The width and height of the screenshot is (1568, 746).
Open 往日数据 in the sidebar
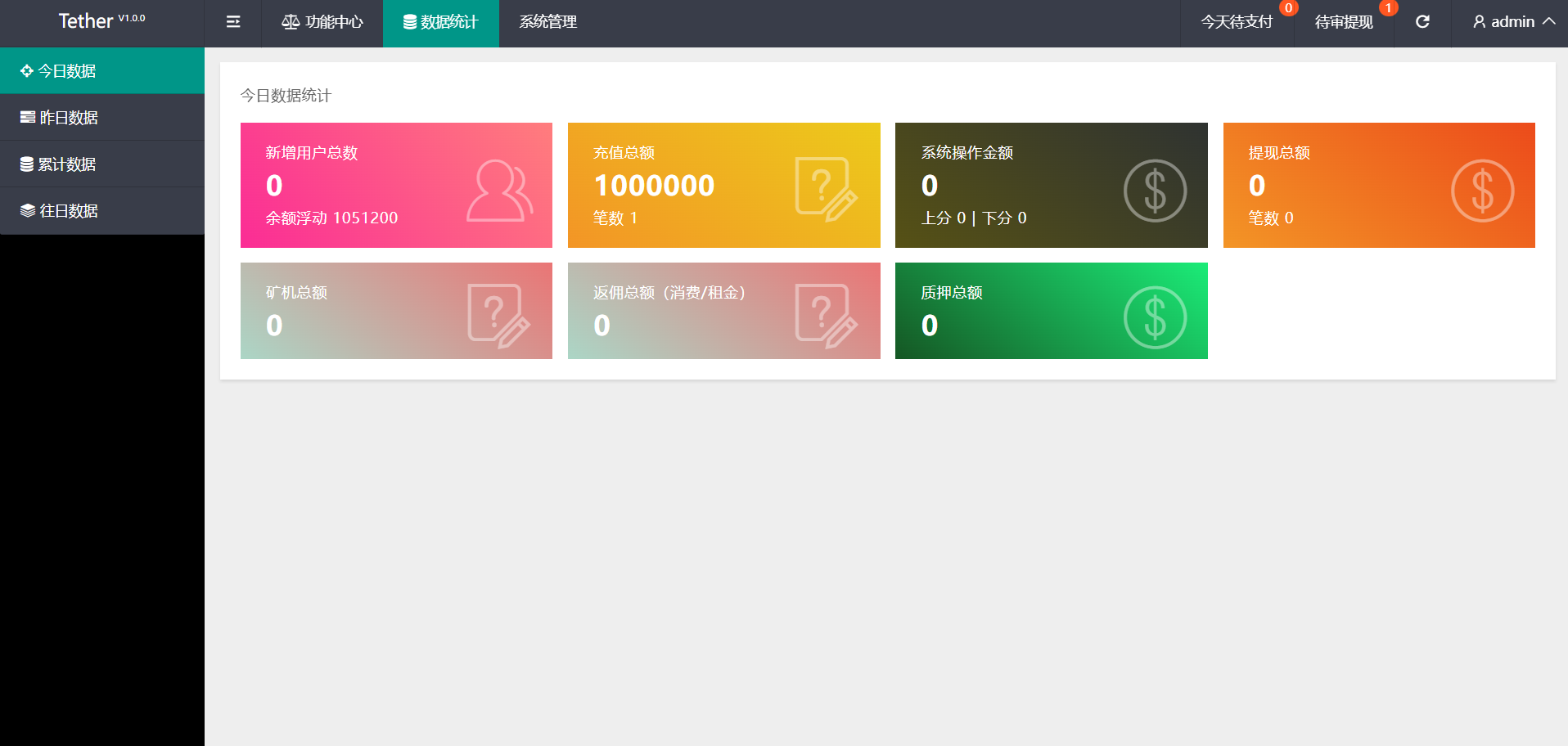[x=69, y=211]
